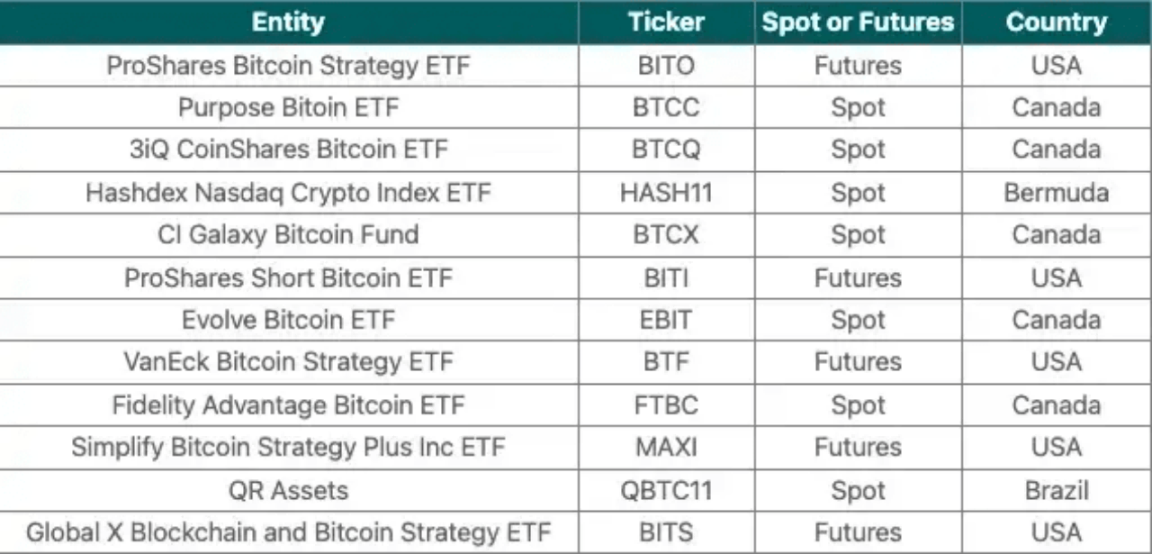The image size is (1152, 554).
Task: Select the Hashdex Nasdaq Crypto Index ETF cell
Action: (289, 193)
